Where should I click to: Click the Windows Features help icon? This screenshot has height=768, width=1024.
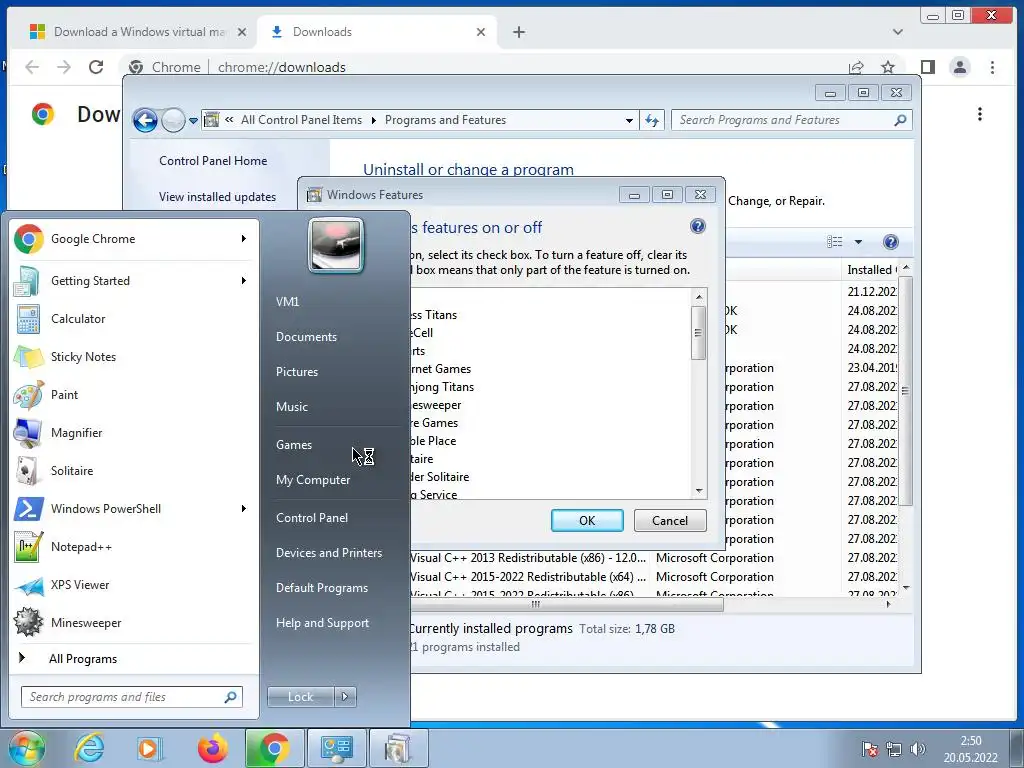pos(697,226)
